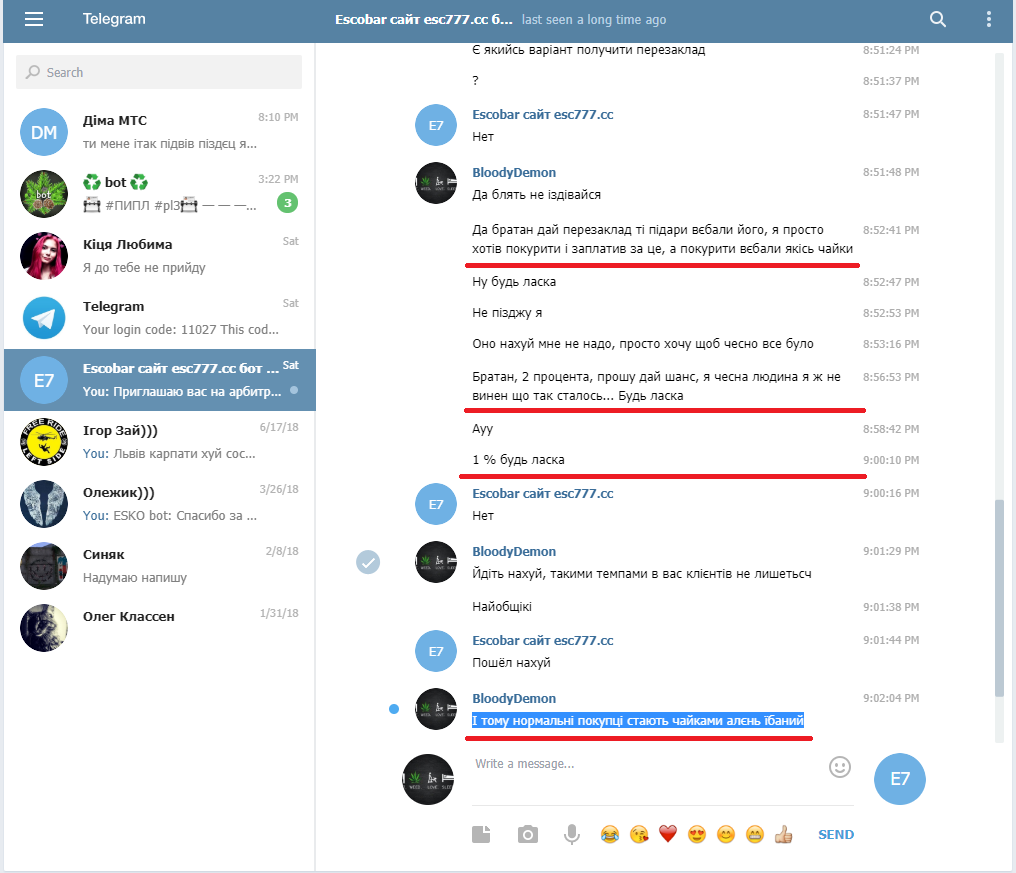
Task: Click the search magnifier icon in header
Action: (x=937, y=19)
